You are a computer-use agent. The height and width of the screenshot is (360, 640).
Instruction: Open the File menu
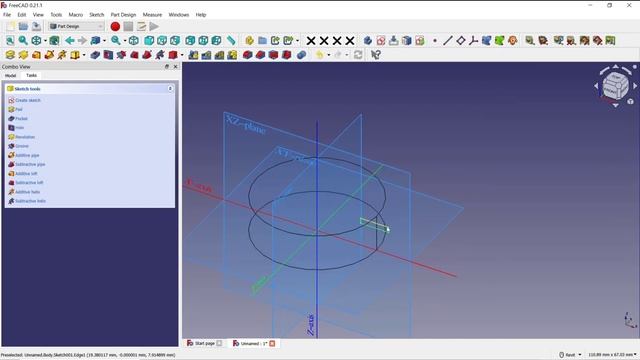(x=7, y=15)
